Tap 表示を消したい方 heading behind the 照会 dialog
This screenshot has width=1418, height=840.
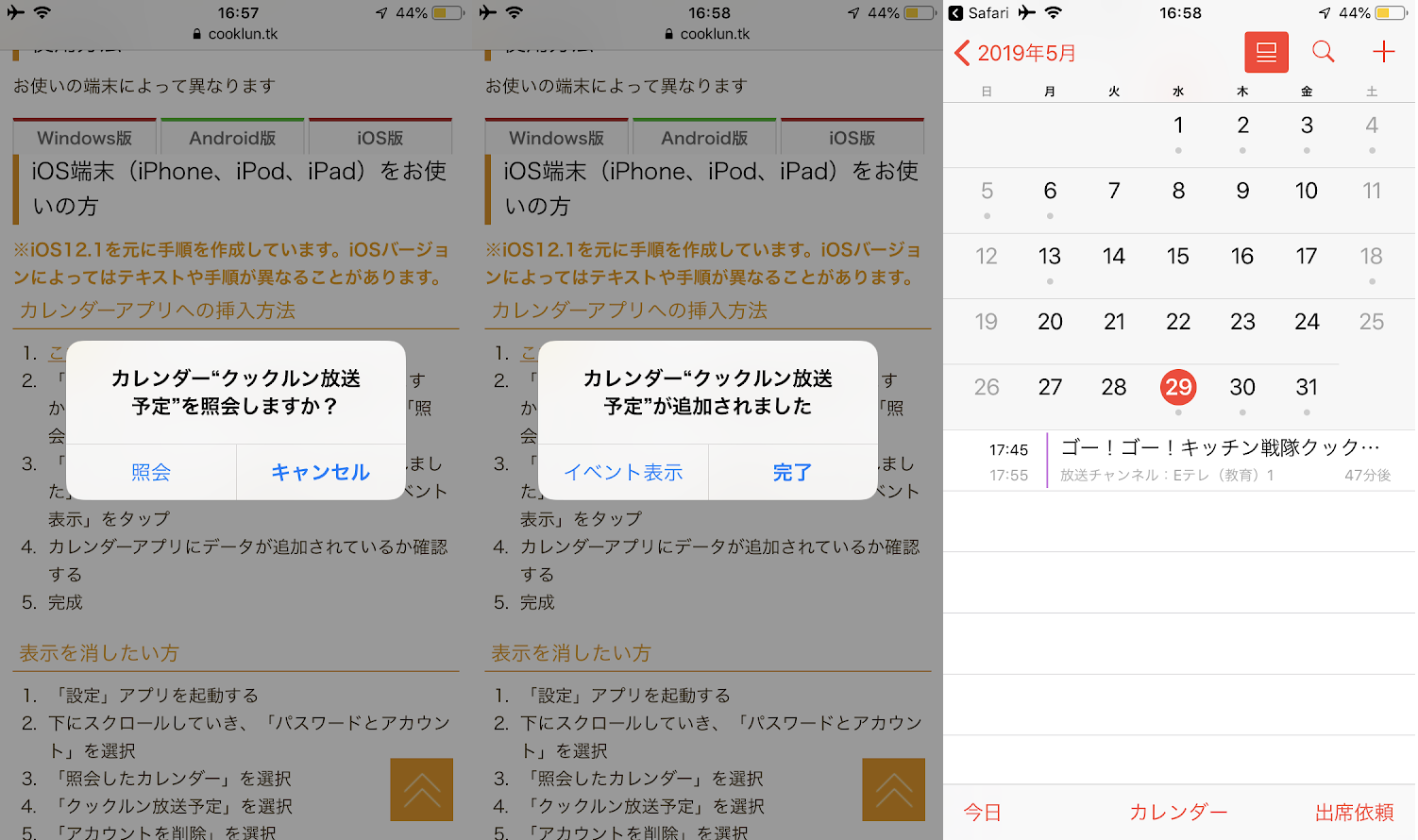coord(99,653)
